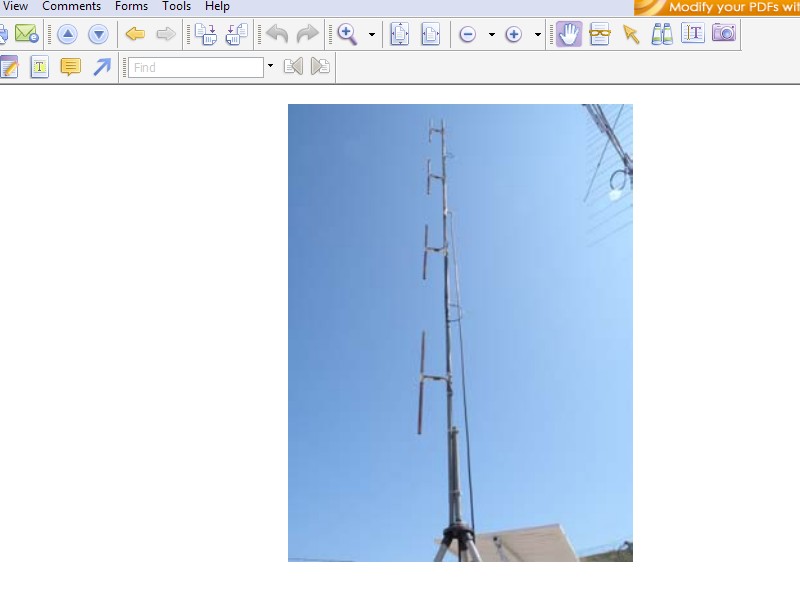
Task: Click the zoom out minus button
Action: tap(467, 34)
